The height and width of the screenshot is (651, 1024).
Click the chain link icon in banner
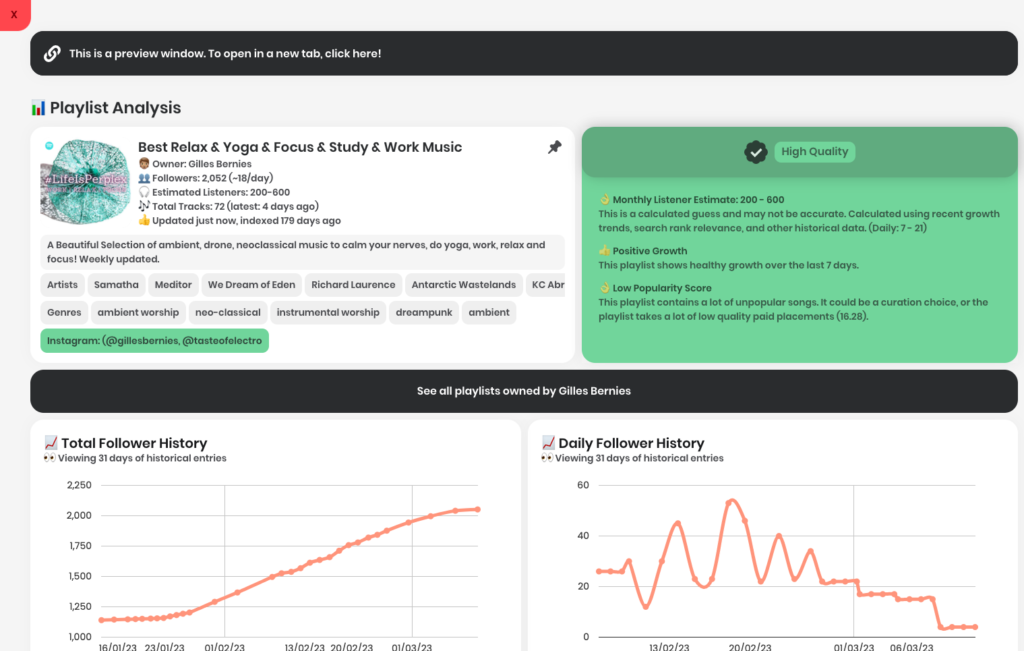pyautogui.click(x=52, y=54)
